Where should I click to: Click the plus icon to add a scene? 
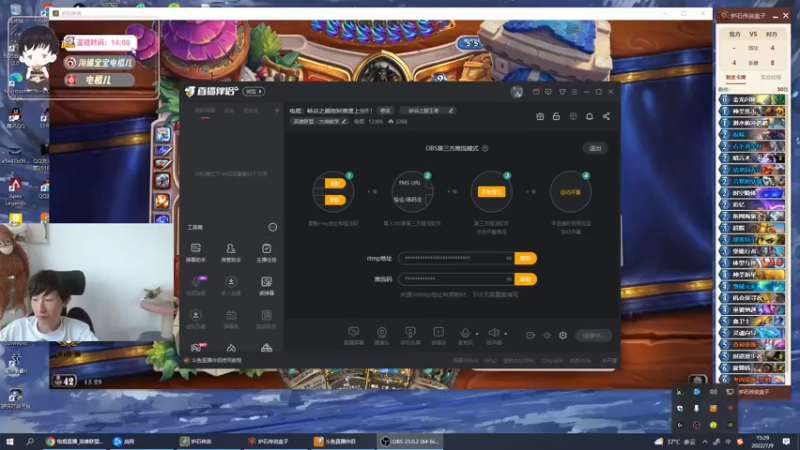click(x=277, y=110)
